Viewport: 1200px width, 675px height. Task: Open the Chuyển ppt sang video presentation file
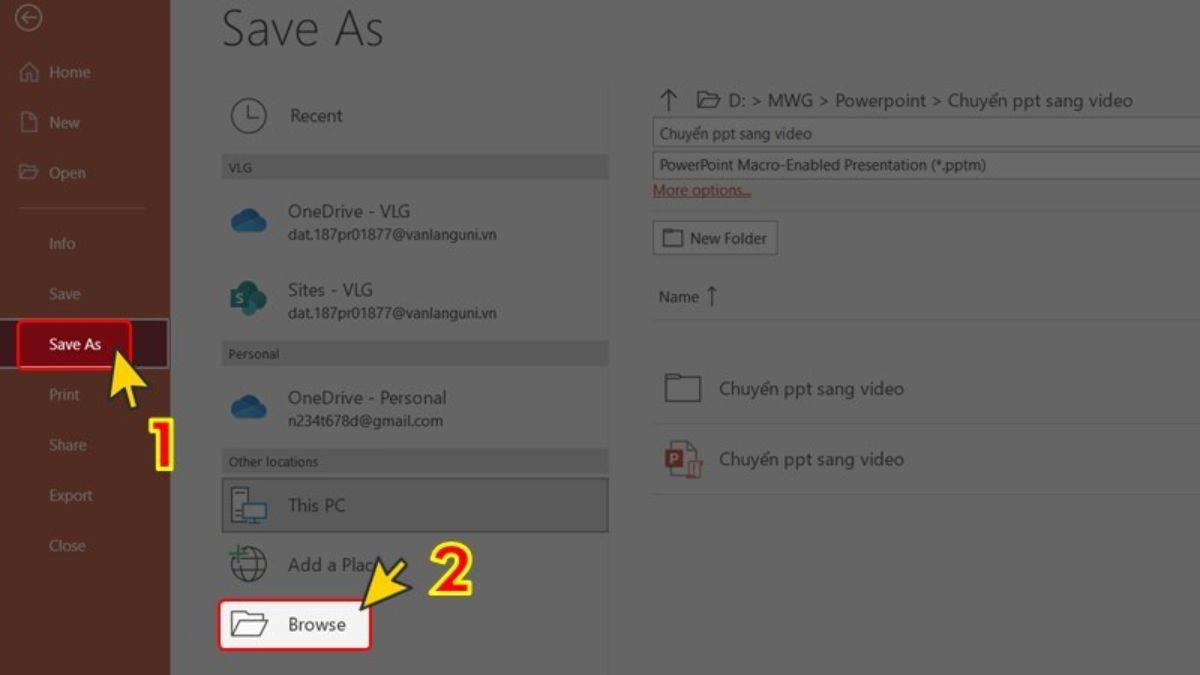tap(810, 460)
